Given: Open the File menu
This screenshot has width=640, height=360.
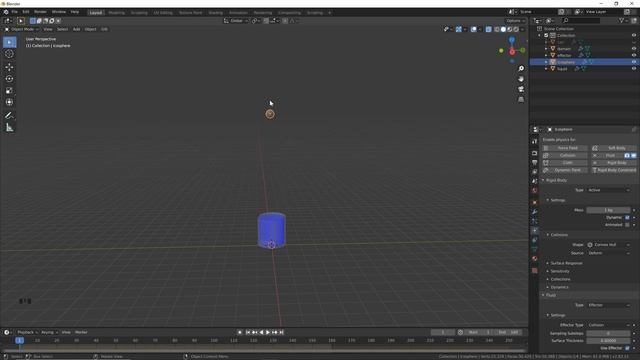Looking at the screenshot, I should [x=15, y=12].
